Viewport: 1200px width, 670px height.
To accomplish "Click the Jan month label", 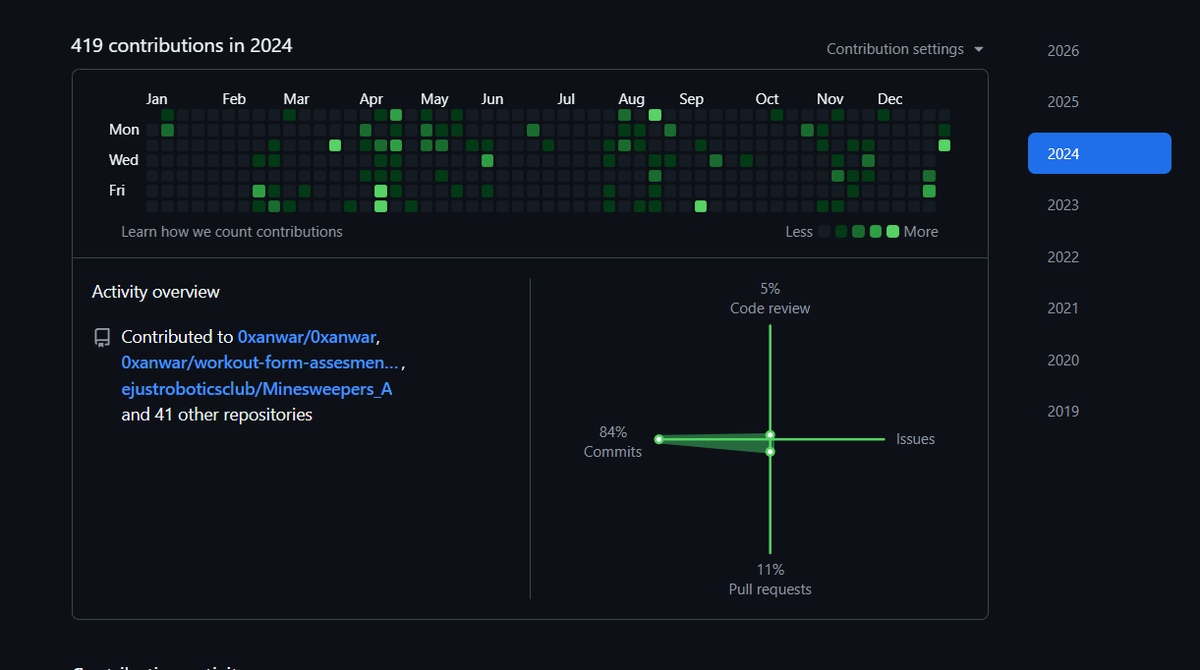I will (x=157, y=99).
